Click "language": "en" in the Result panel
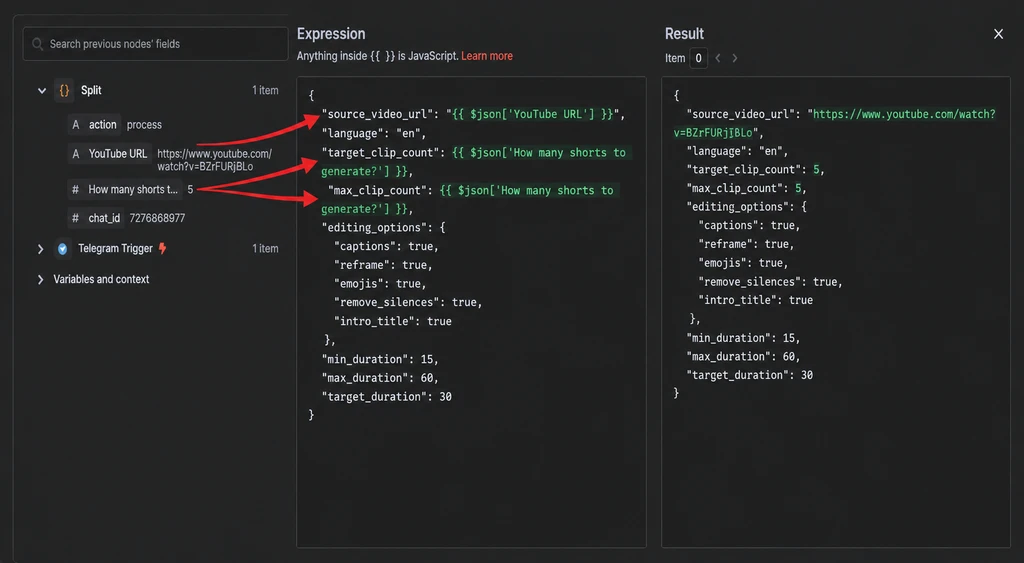Viewport: 1024px width, 563px height. tap(737, 152)
